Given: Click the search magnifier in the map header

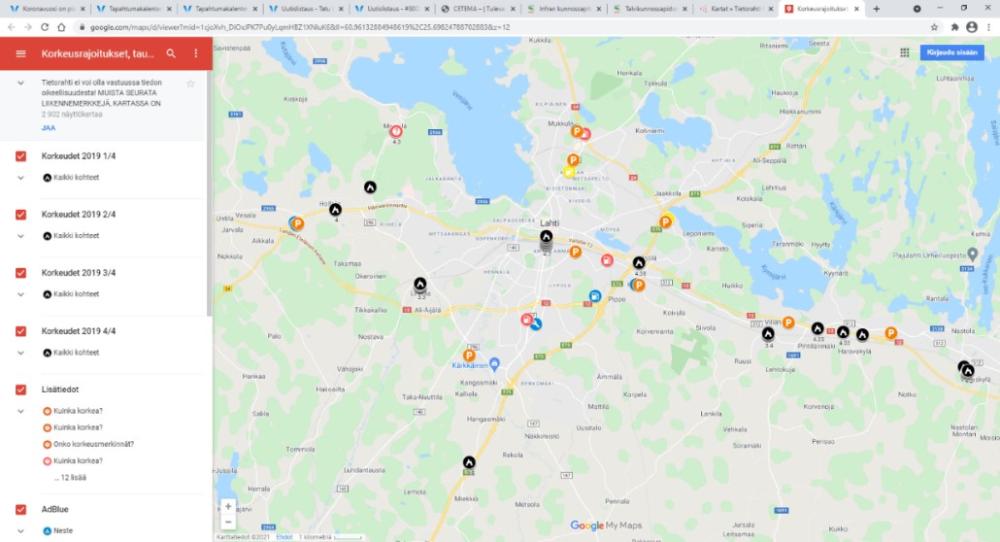Looking at the screenshot, I should coord(171,54).
